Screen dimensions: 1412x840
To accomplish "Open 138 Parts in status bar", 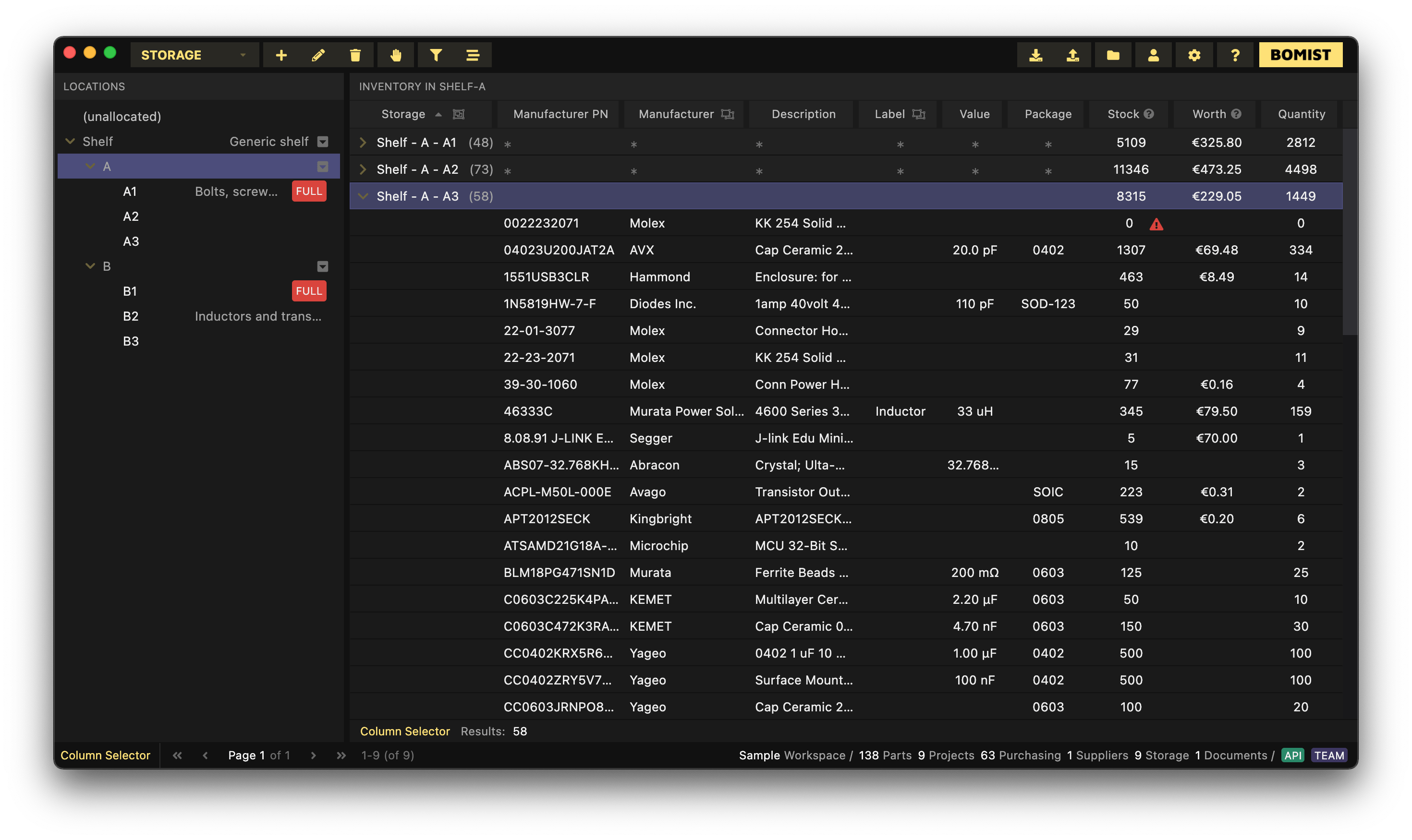I will [x=885, y=755].
